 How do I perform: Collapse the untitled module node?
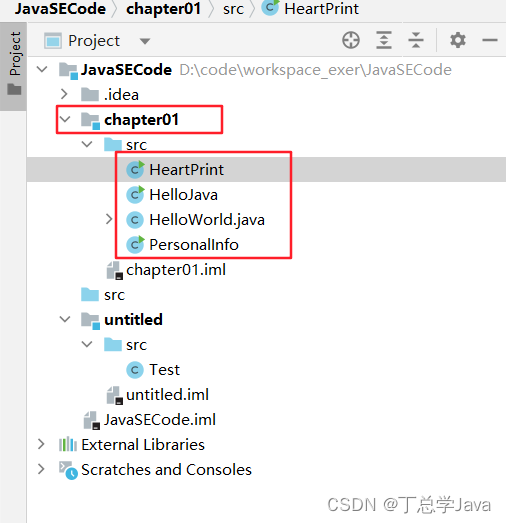coord(65,319)
